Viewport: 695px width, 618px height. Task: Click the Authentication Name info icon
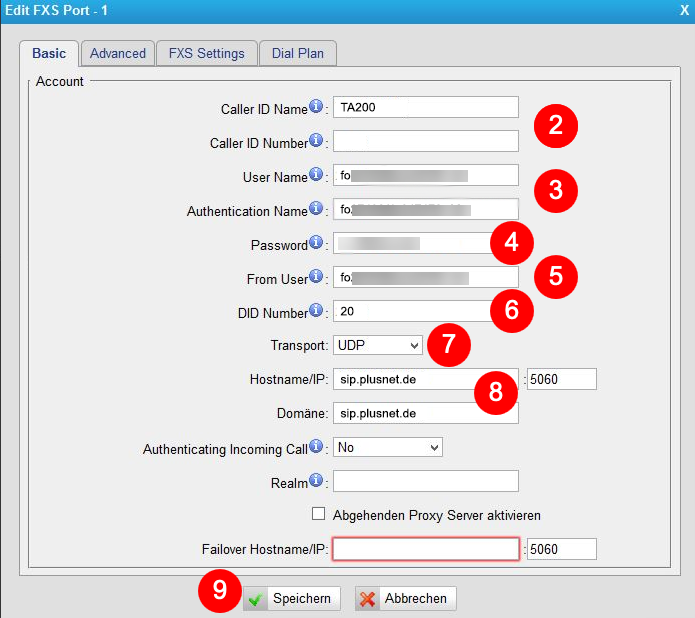[x=316, y=209]
